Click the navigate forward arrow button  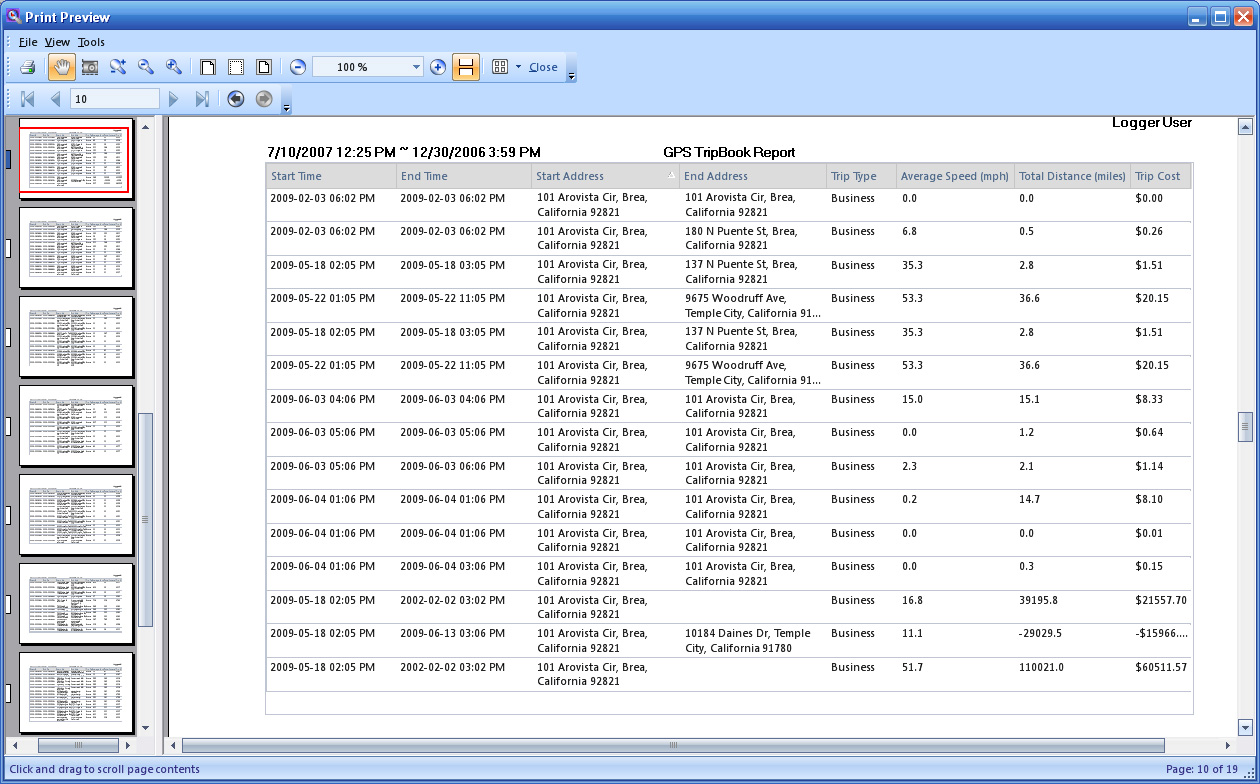pyautogui.click(x=264, y=99)
